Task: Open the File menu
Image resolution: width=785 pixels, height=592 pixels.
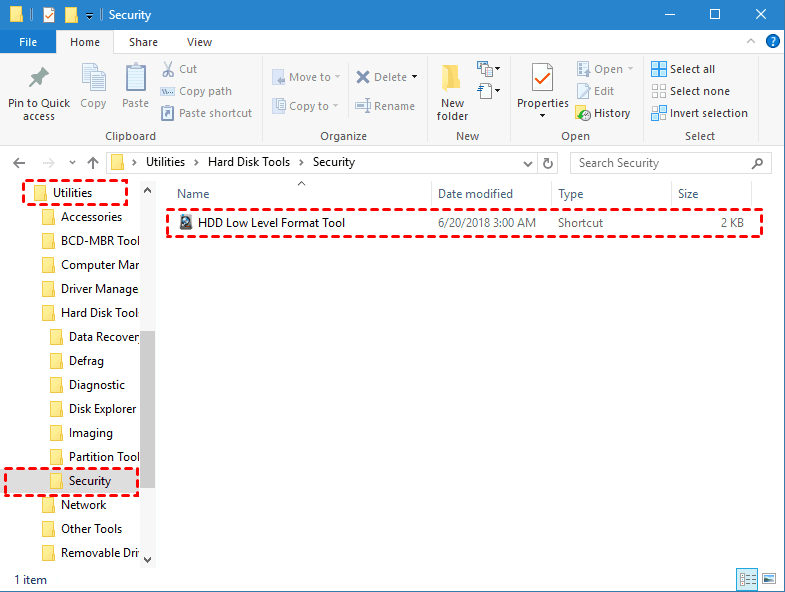Action: click(x=28, y=42)
